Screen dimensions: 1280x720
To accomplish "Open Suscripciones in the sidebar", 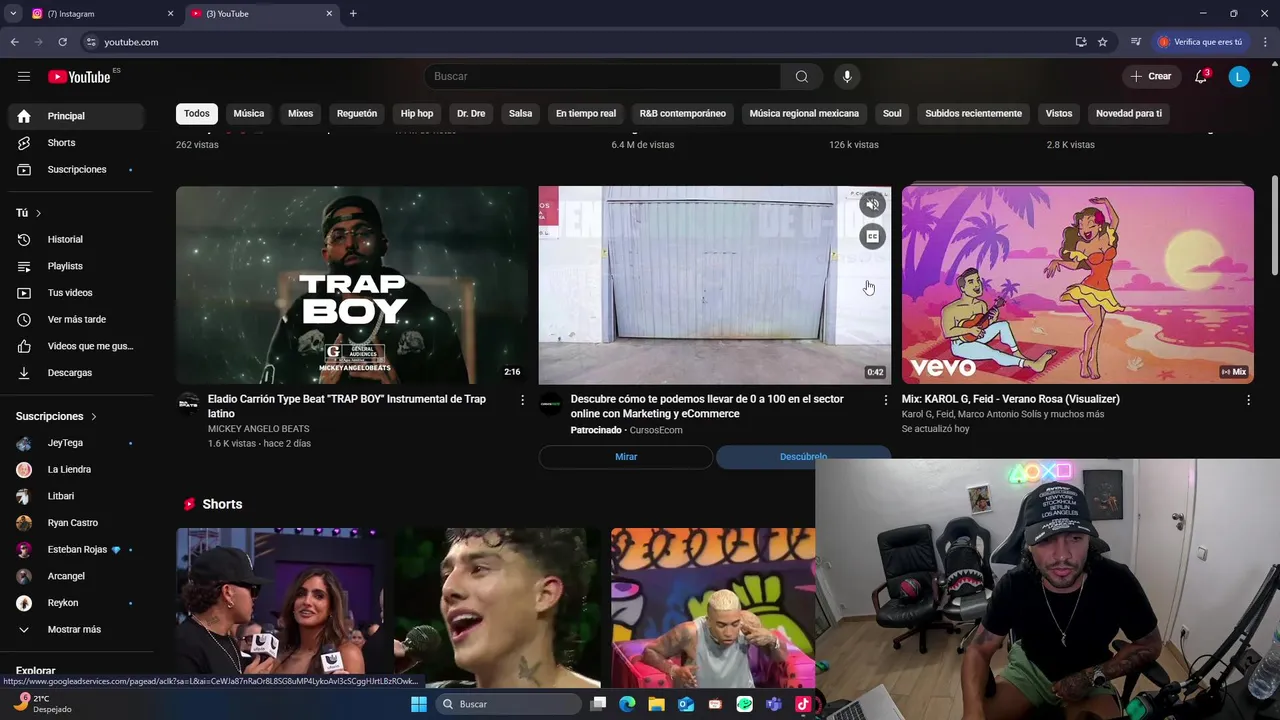I will tap(76, 169).
